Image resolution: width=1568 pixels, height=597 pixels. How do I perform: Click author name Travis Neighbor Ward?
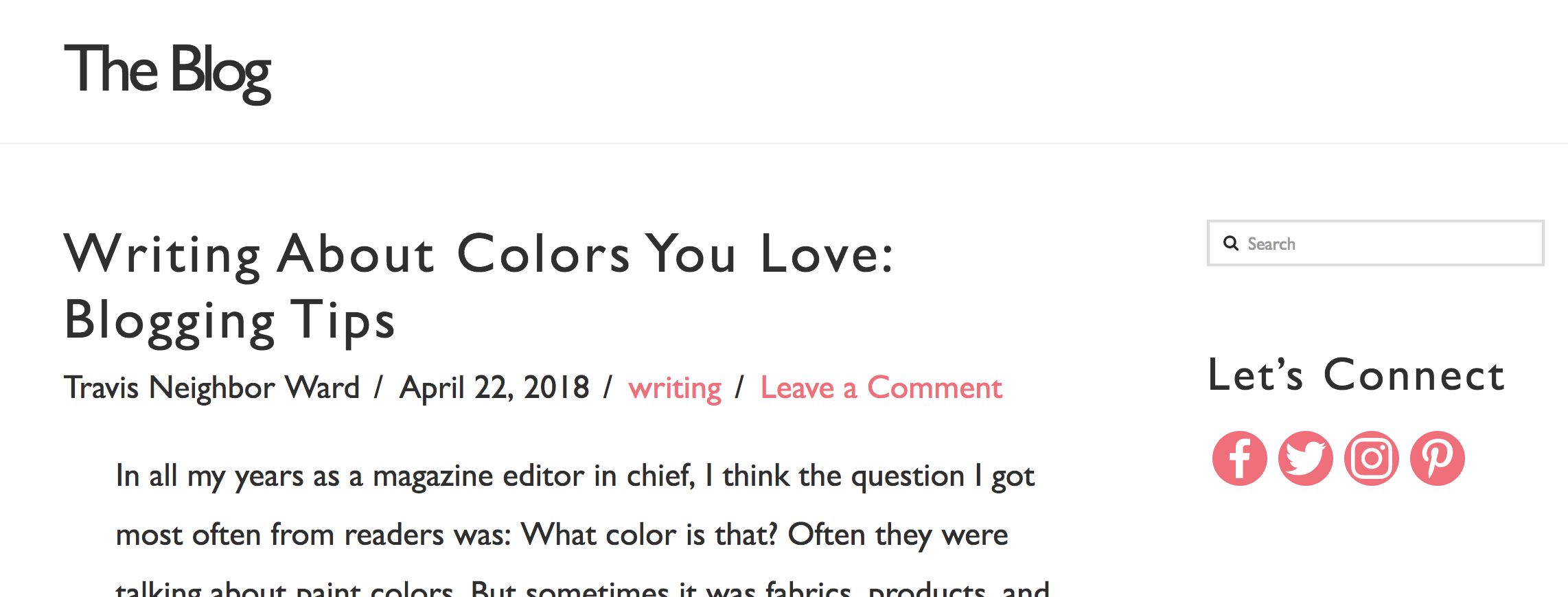coord(211,388)
